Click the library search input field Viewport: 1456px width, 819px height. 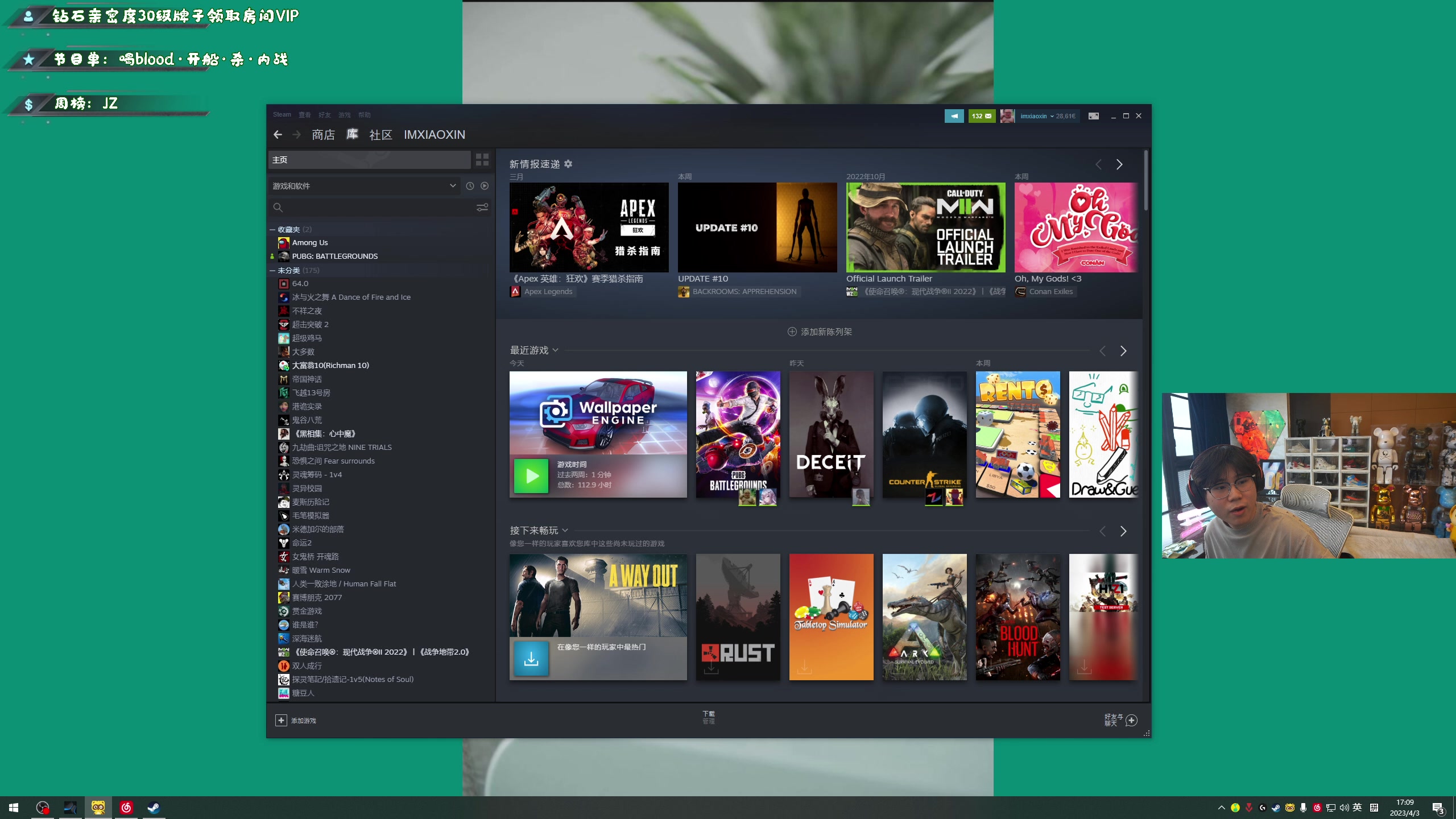[x=375, y=208]
